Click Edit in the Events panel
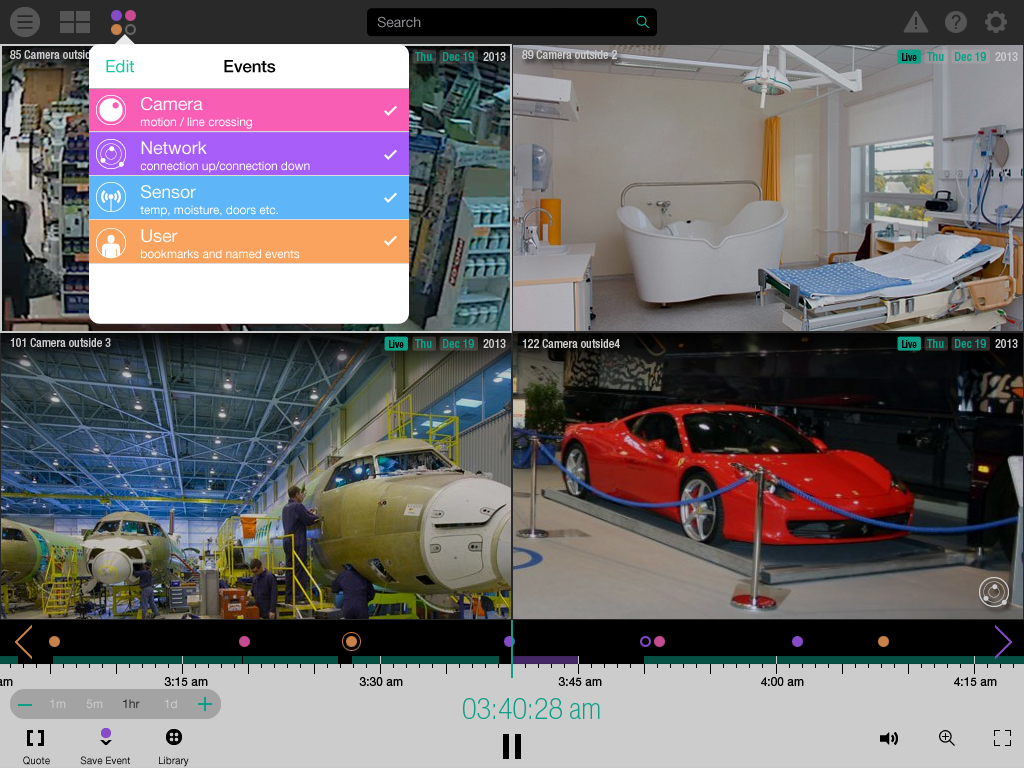 coord(119,67)
